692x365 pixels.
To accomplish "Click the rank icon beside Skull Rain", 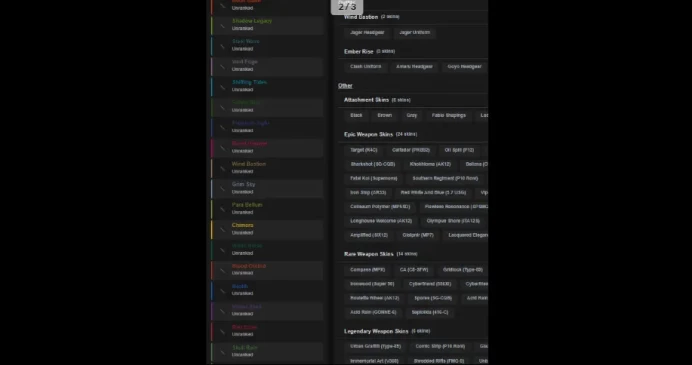I will 223,352.
